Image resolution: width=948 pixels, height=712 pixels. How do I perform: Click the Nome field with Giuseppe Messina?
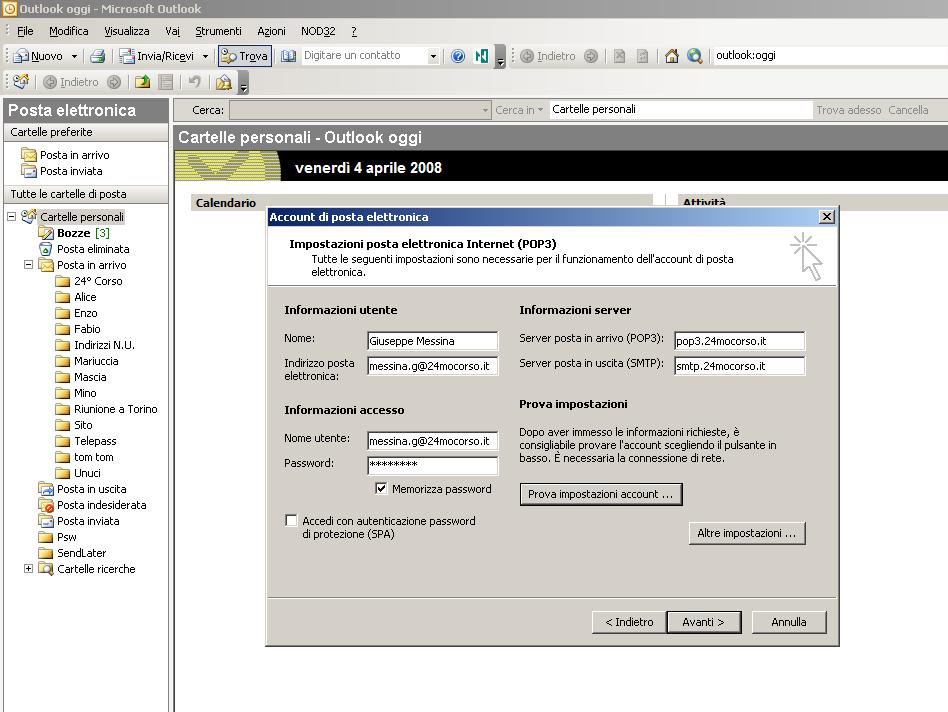[x=432, y=341]
